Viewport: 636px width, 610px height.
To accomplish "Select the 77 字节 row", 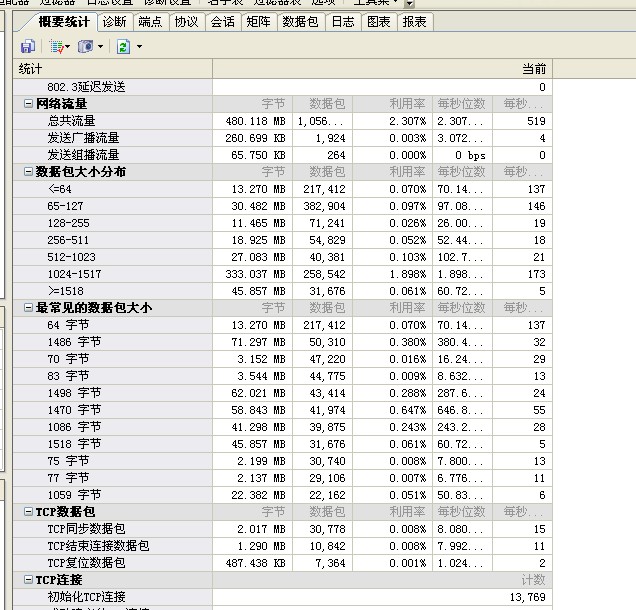I will coord(282,478).
